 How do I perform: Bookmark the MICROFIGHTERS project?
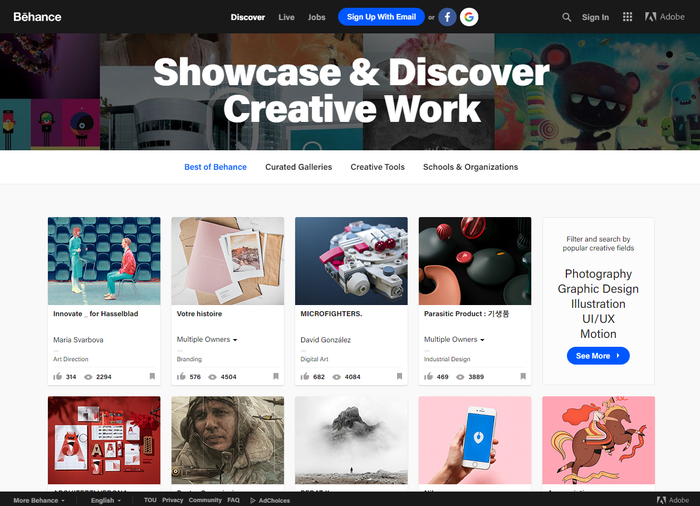[x=400, y=376]
